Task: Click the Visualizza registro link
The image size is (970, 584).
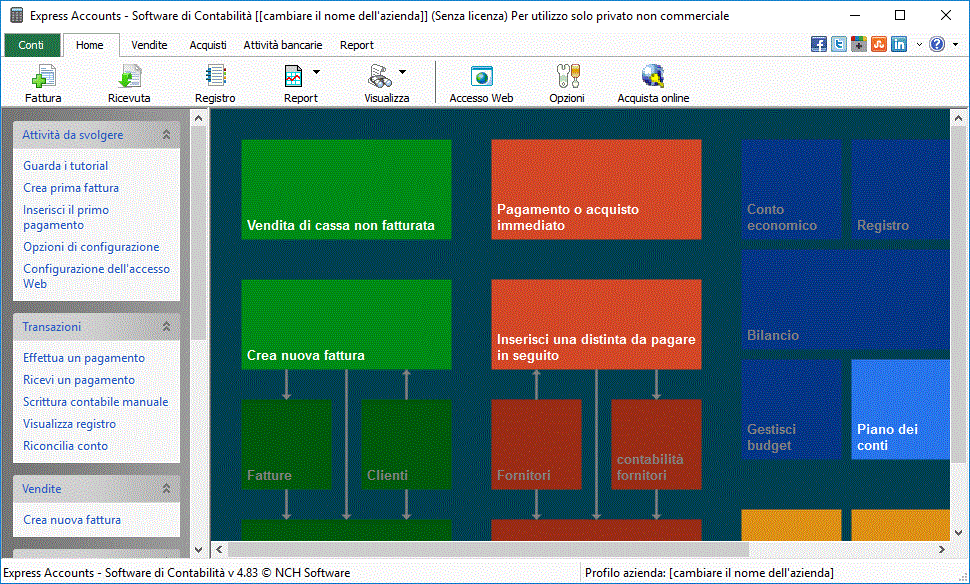Action: [x=70, y=424]
